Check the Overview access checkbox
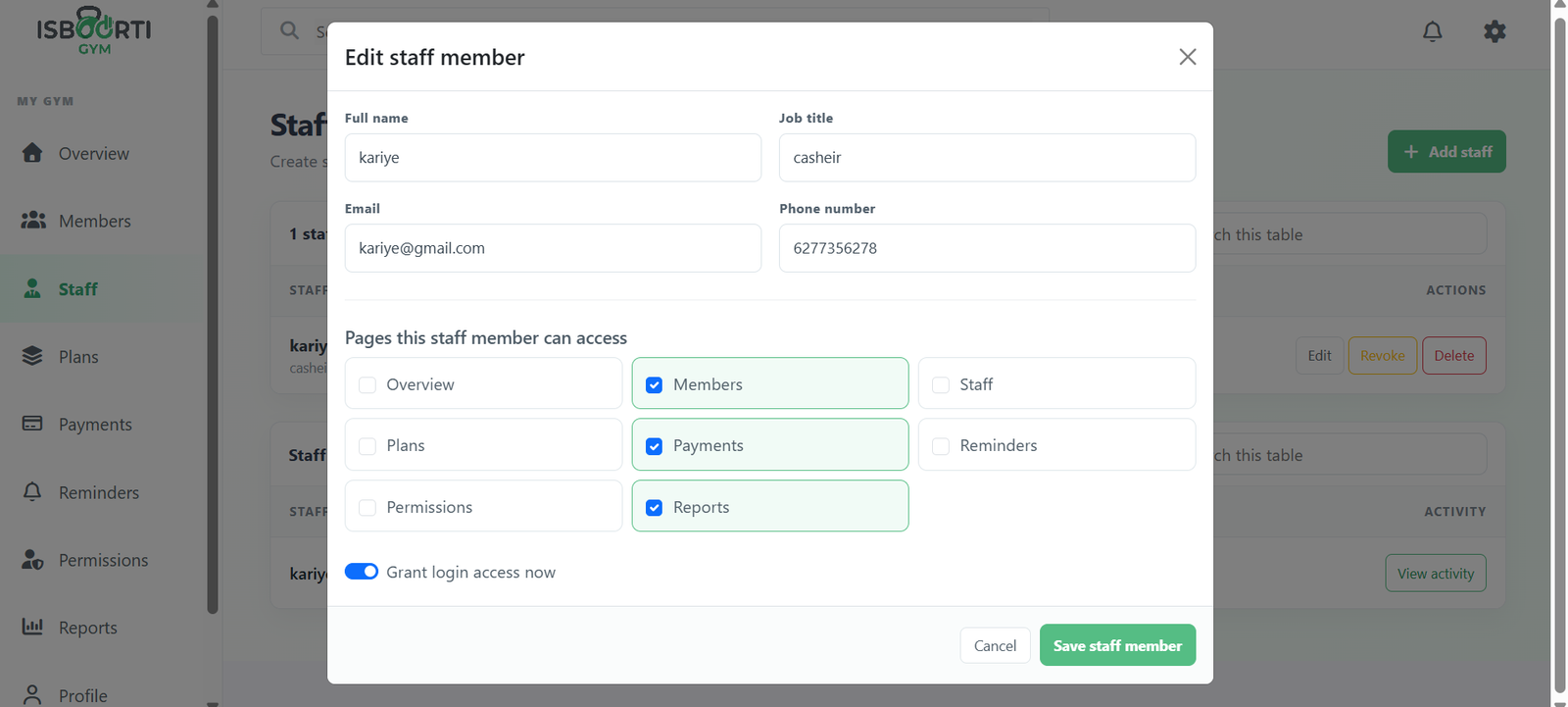The width and height of the screenshot is (1568, 707). 367,385
